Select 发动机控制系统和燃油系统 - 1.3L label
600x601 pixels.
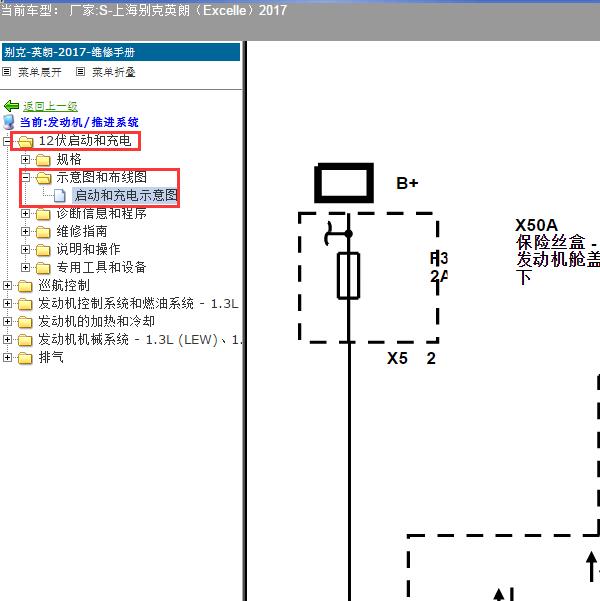click(x=138, y=304)
